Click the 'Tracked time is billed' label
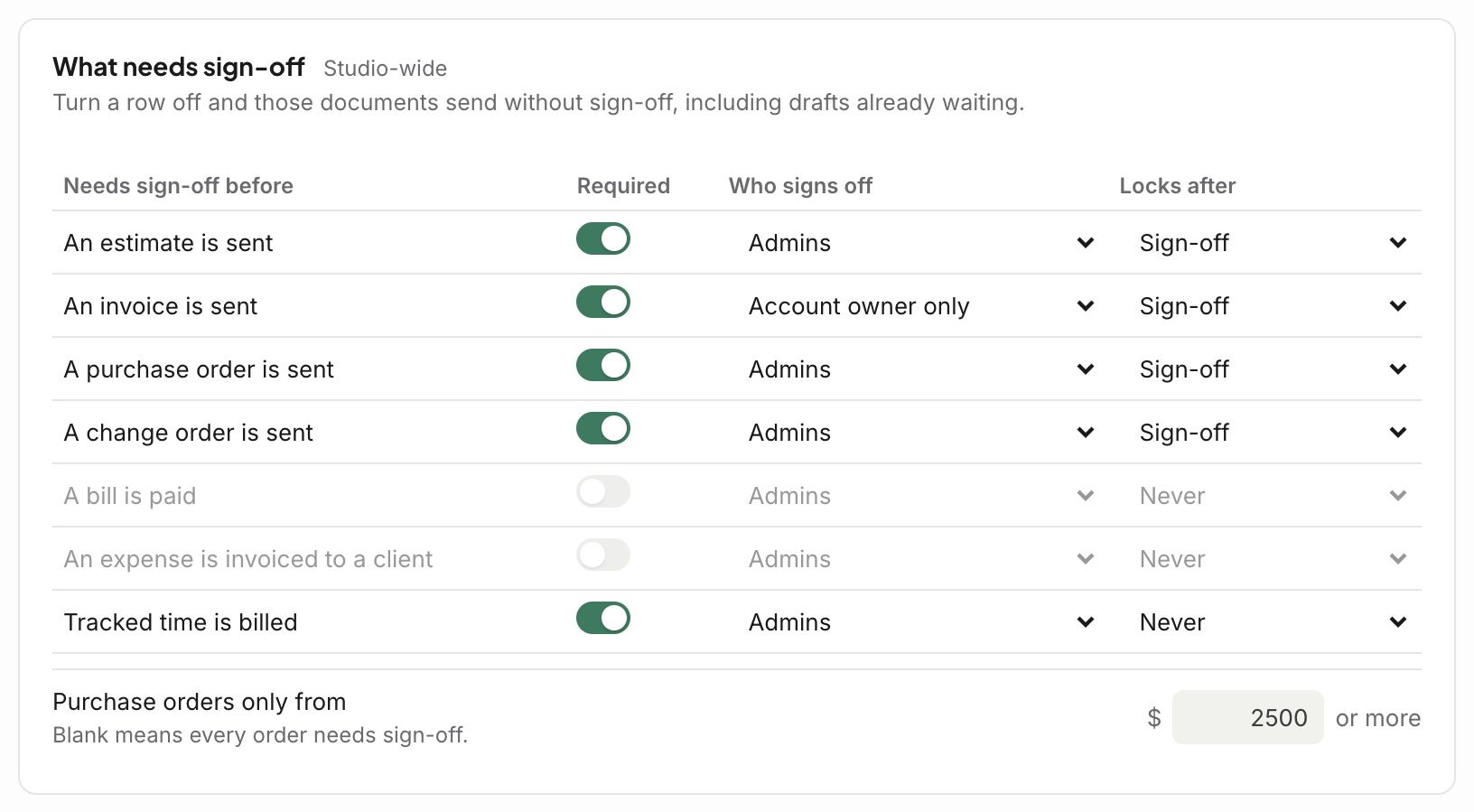This screenshot has width=1474, height=812. click(x=181, y=622)
